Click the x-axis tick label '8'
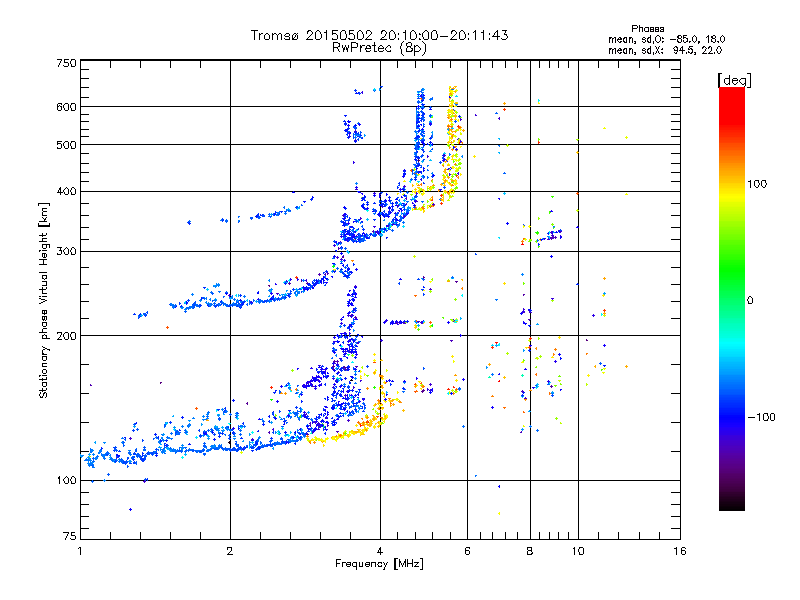Viewport: 800px width, 600px height. (x=530, y=551)
